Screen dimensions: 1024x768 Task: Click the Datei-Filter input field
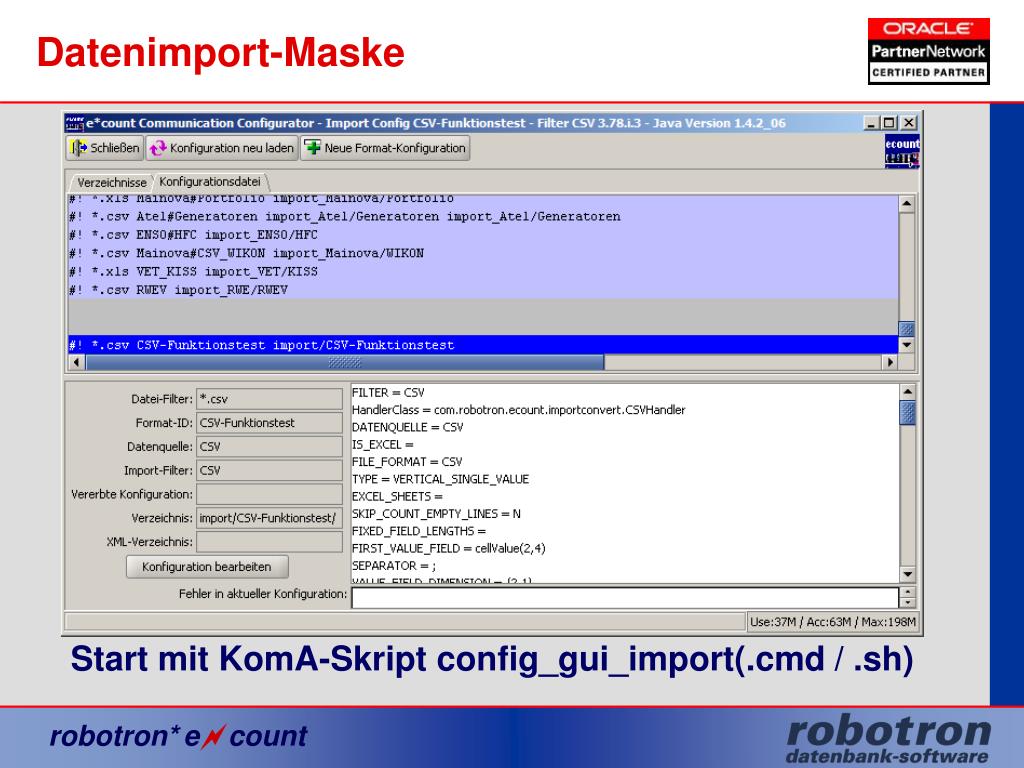(269, 399)
